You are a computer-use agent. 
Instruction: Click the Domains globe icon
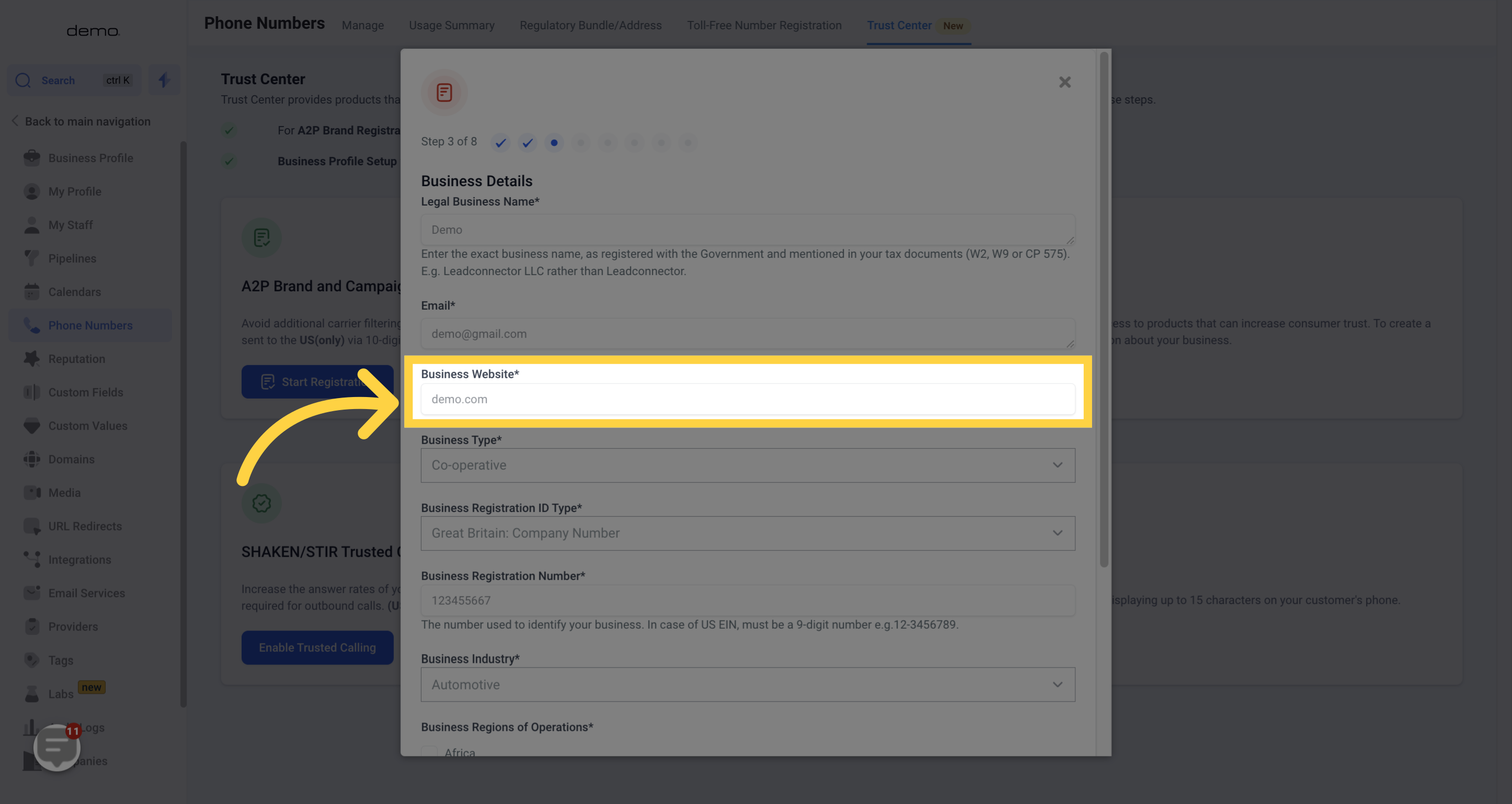point(32,459)
